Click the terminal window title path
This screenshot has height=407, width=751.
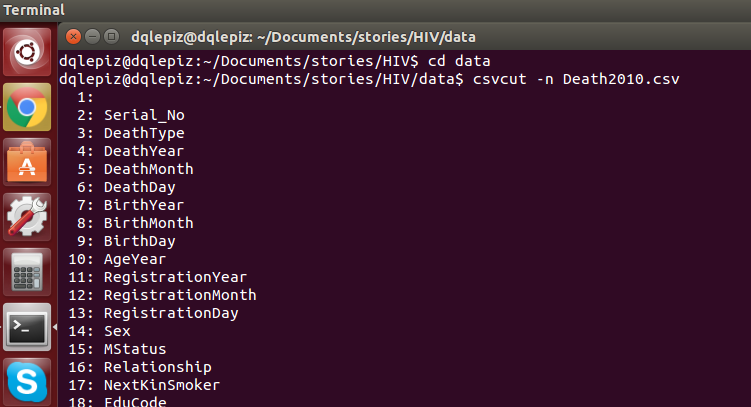[x=304, y=37]
